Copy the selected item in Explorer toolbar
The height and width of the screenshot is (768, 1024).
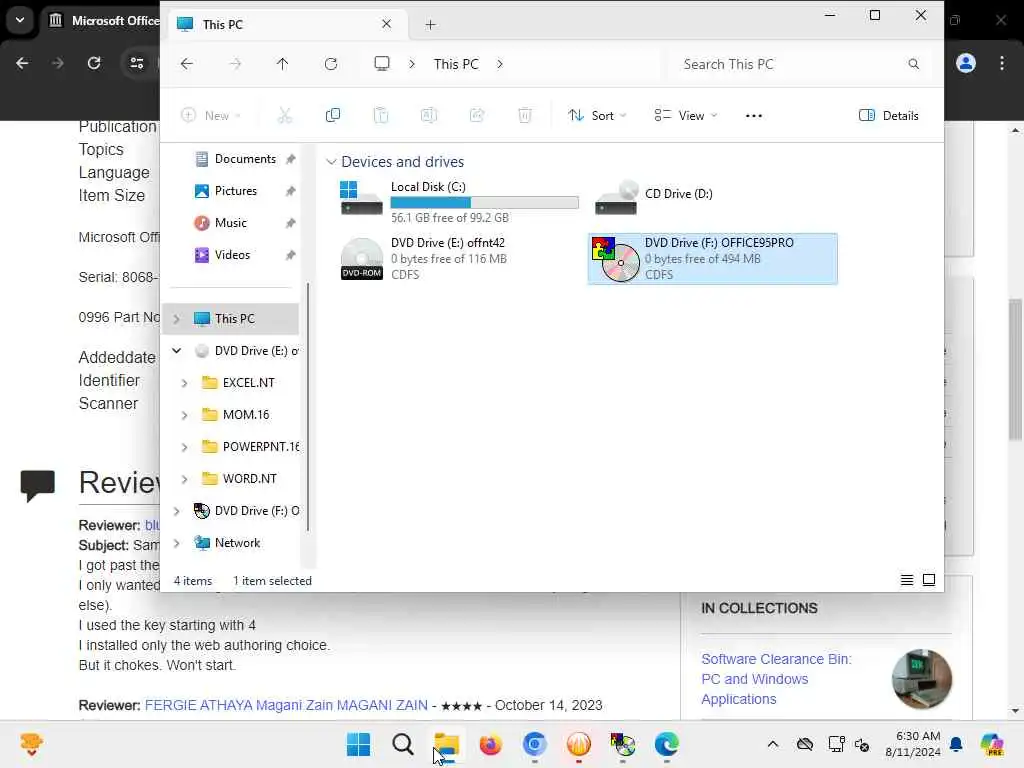[x=333, y=116]
